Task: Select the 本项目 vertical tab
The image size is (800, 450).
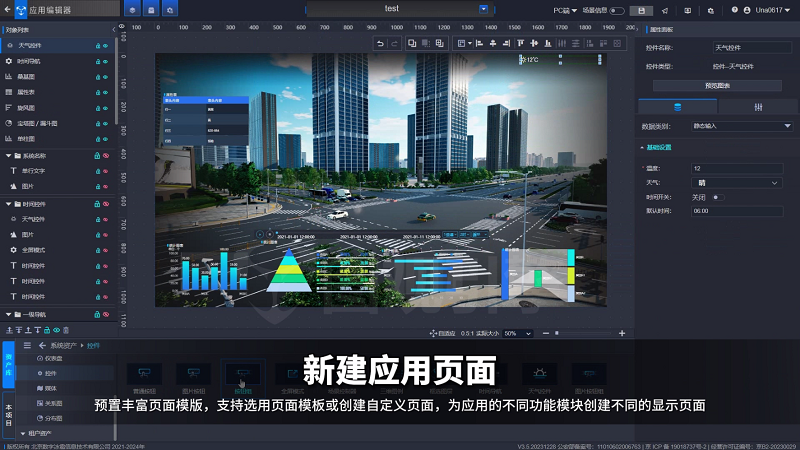Action: point(8,415)
